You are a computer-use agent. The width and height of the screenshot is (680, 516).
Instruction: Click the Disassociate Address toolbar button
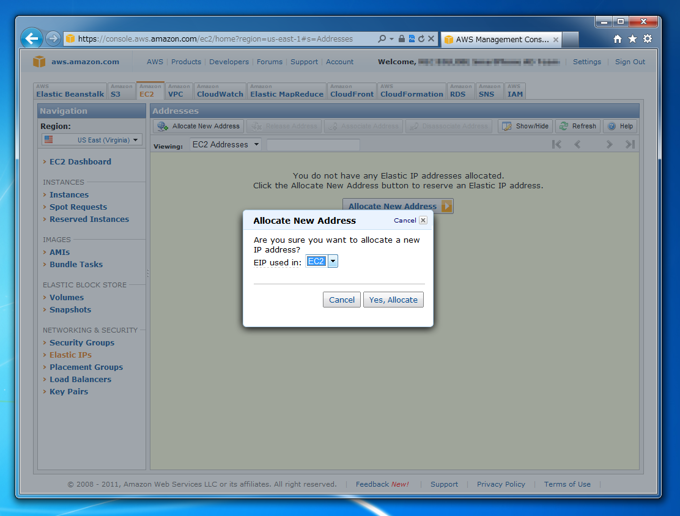tap(449, 126)
